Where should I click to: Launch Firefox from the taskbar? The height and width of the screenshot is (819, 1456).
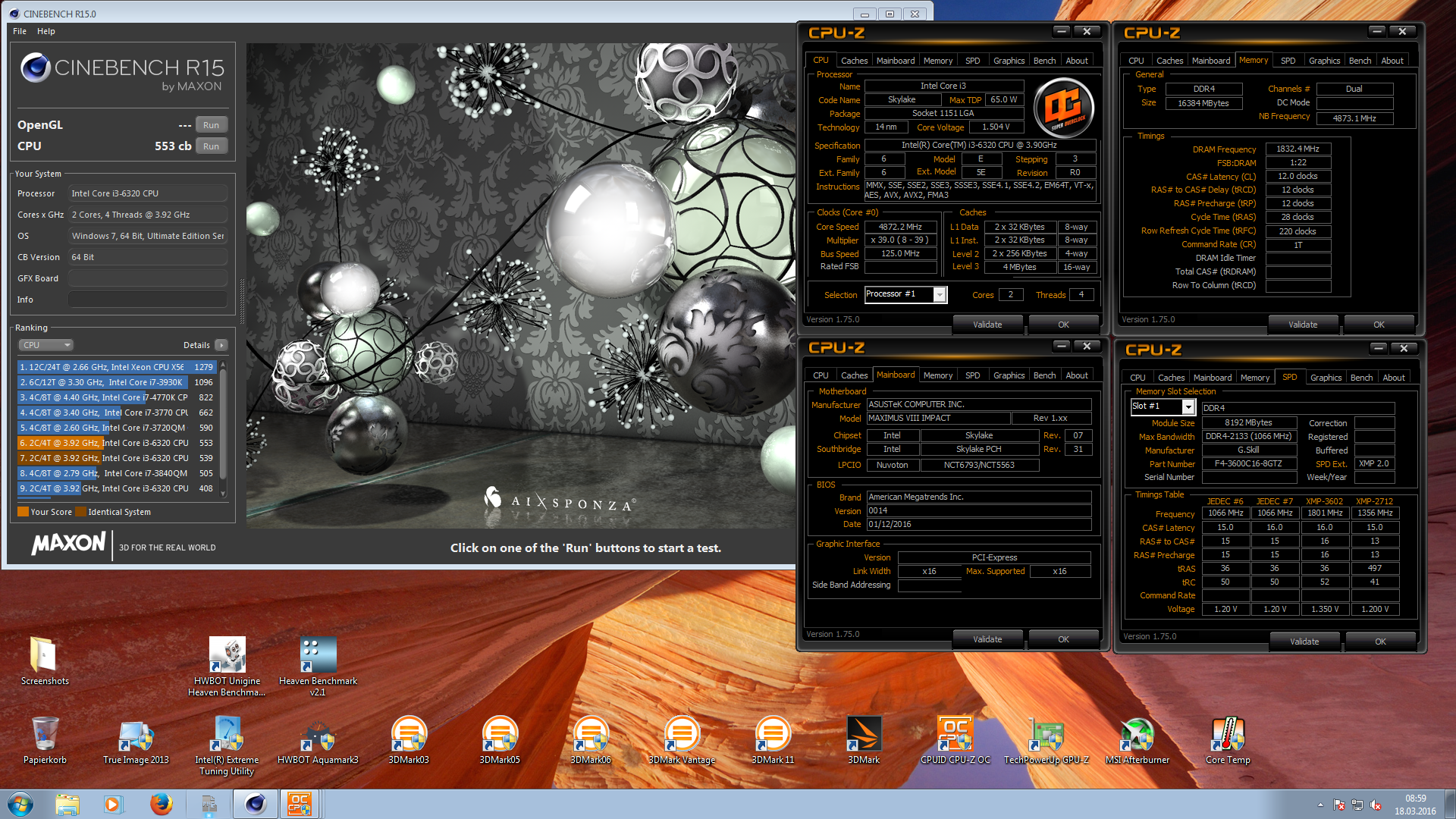point(161,804)
